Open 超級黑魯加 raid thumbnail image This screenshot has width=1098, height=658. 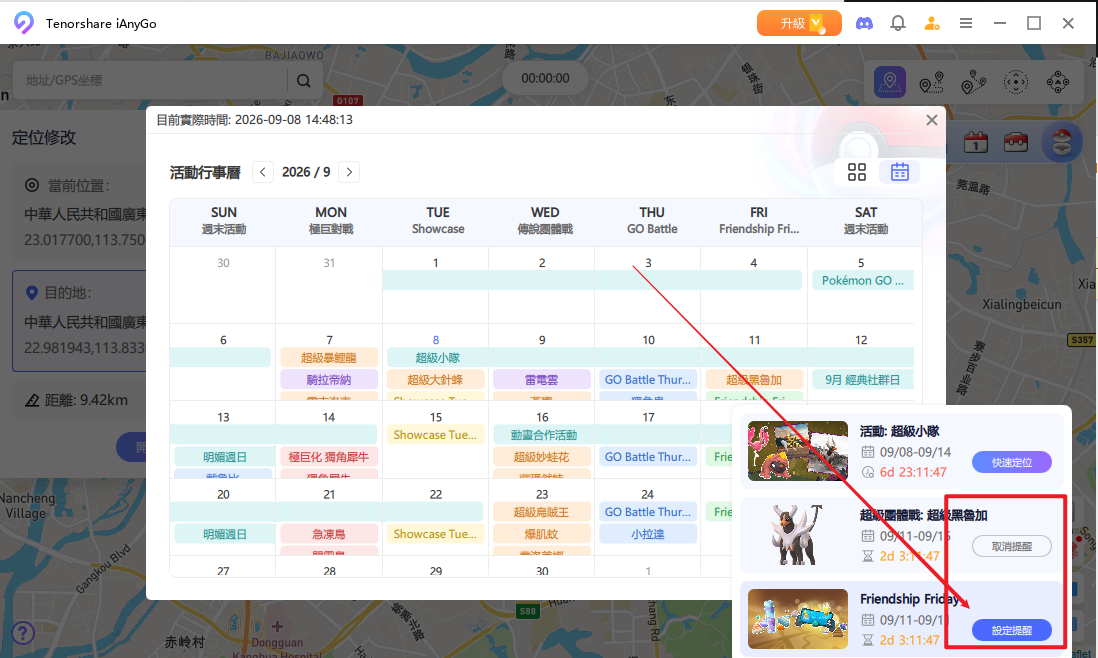798,535
